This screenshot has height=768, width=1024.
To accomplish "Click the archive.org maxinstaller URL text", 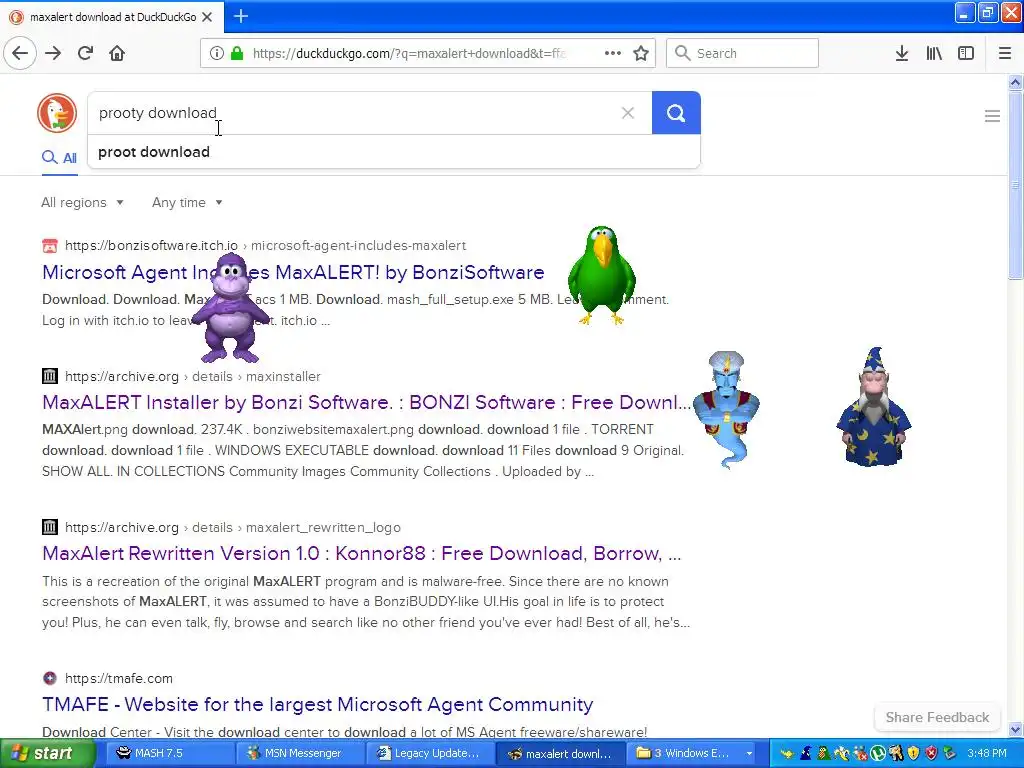I will 193,376.
